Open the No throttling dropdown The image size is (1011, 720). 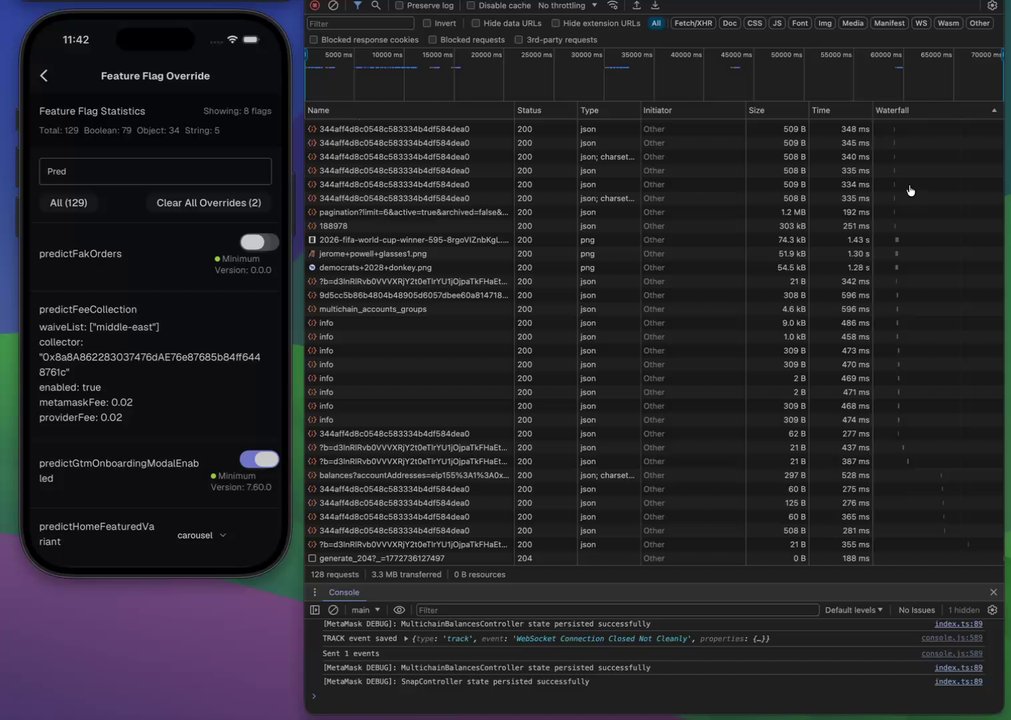566,5
